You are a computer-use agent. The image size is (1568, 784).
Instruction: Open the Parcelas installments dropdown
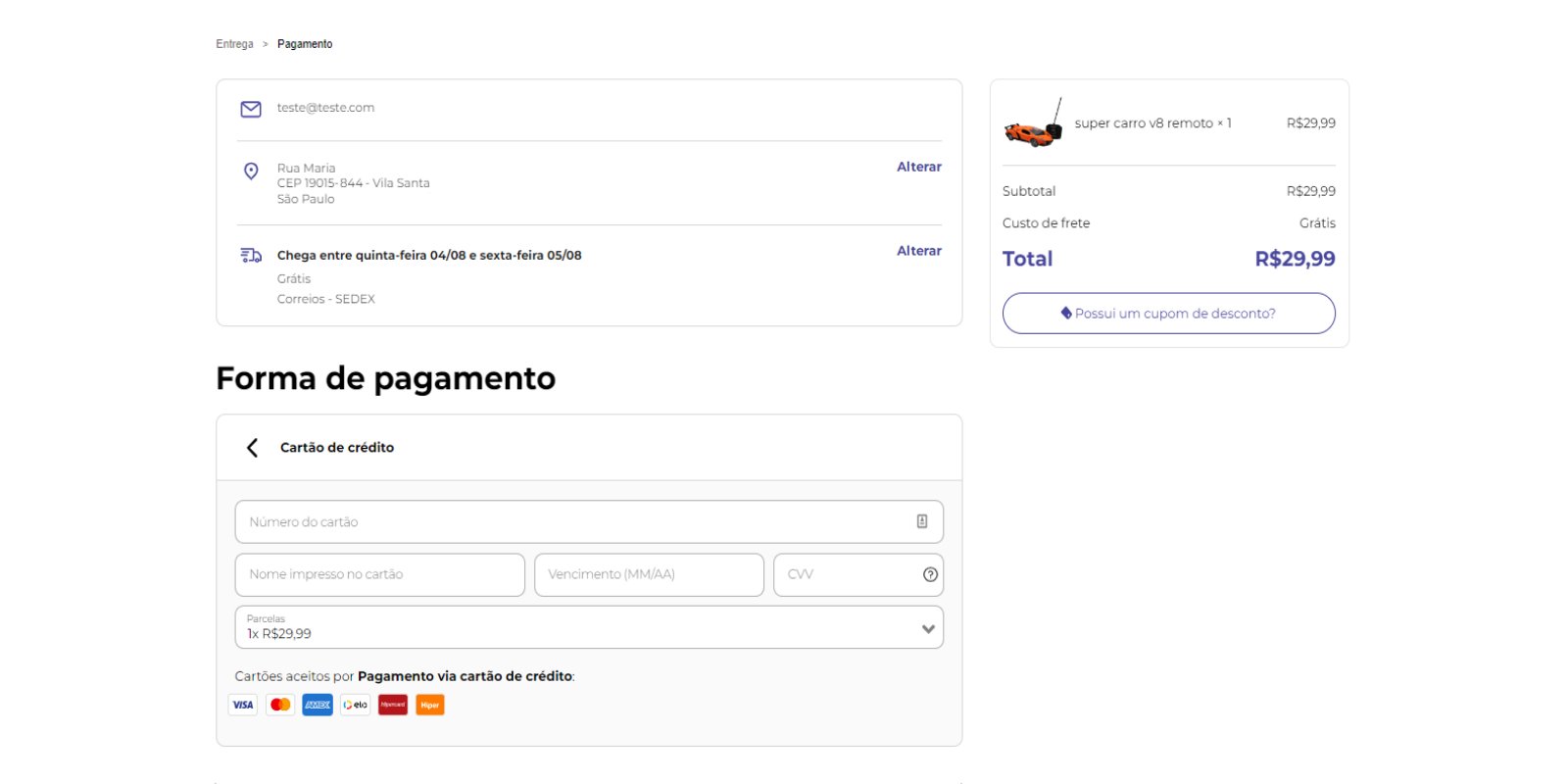coord(589,627)
